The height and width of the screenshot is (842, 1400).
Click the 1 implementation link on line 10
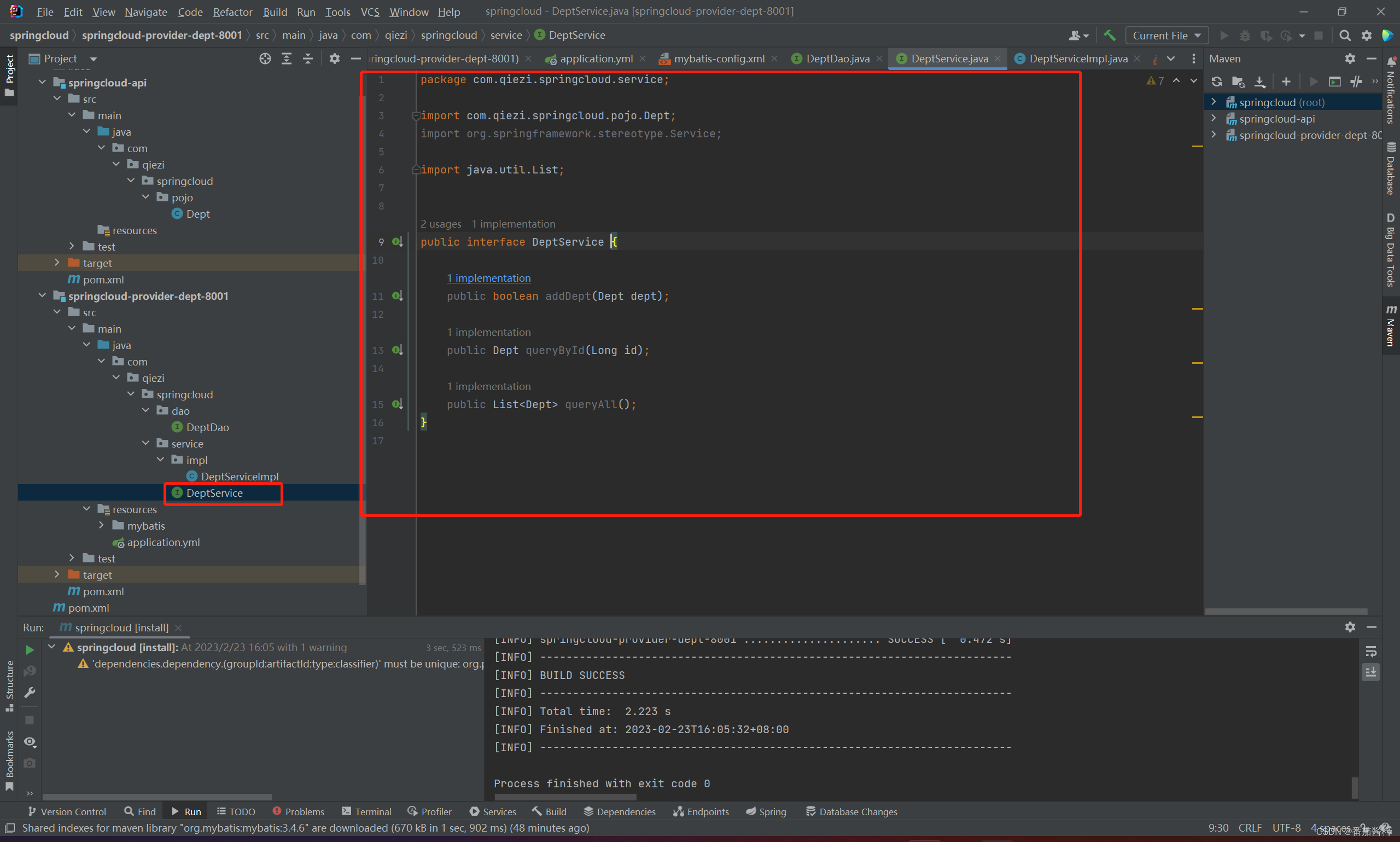coord(488,278)
